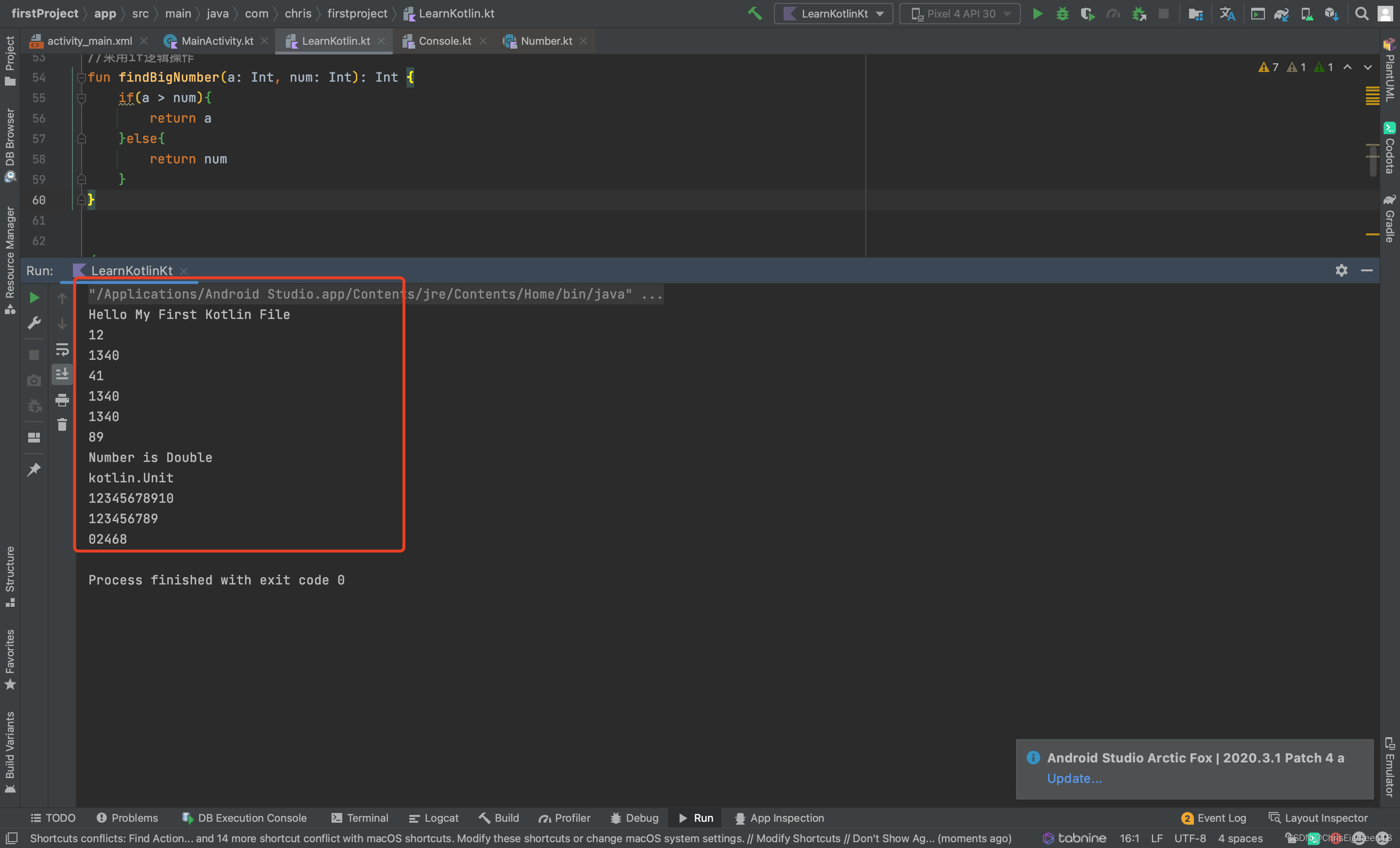Switch to activity_main.xml tab
This screenshot has width=1400, height=848.
coord(89,41)
